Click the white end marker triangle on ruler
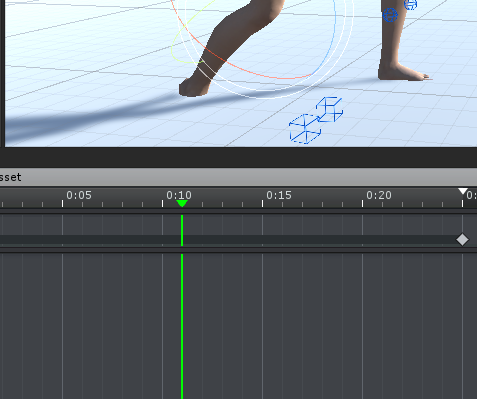The width and height of the screenshot is (477, 399). (x=463, y=191)
